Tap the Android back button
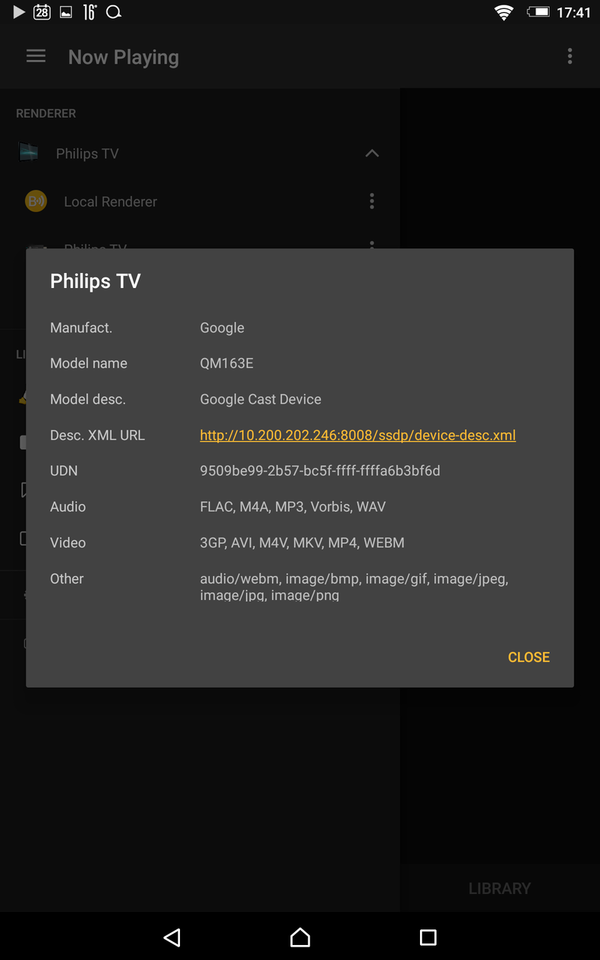The image size is (600, 960). coord(172,937)
